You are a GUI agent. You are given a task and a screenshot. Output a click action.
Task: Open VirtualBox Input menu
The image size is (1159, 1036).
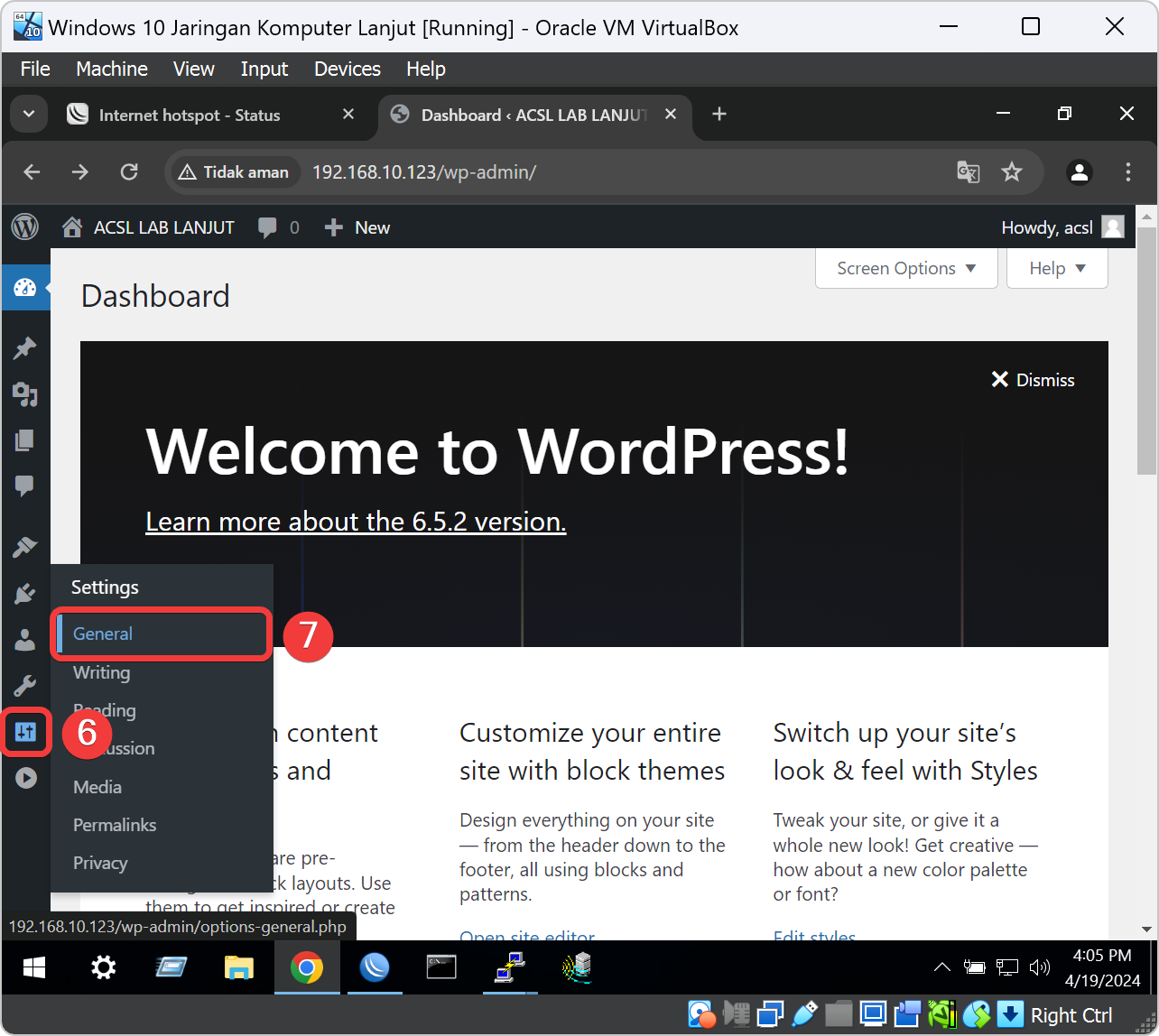coord(264,69)
